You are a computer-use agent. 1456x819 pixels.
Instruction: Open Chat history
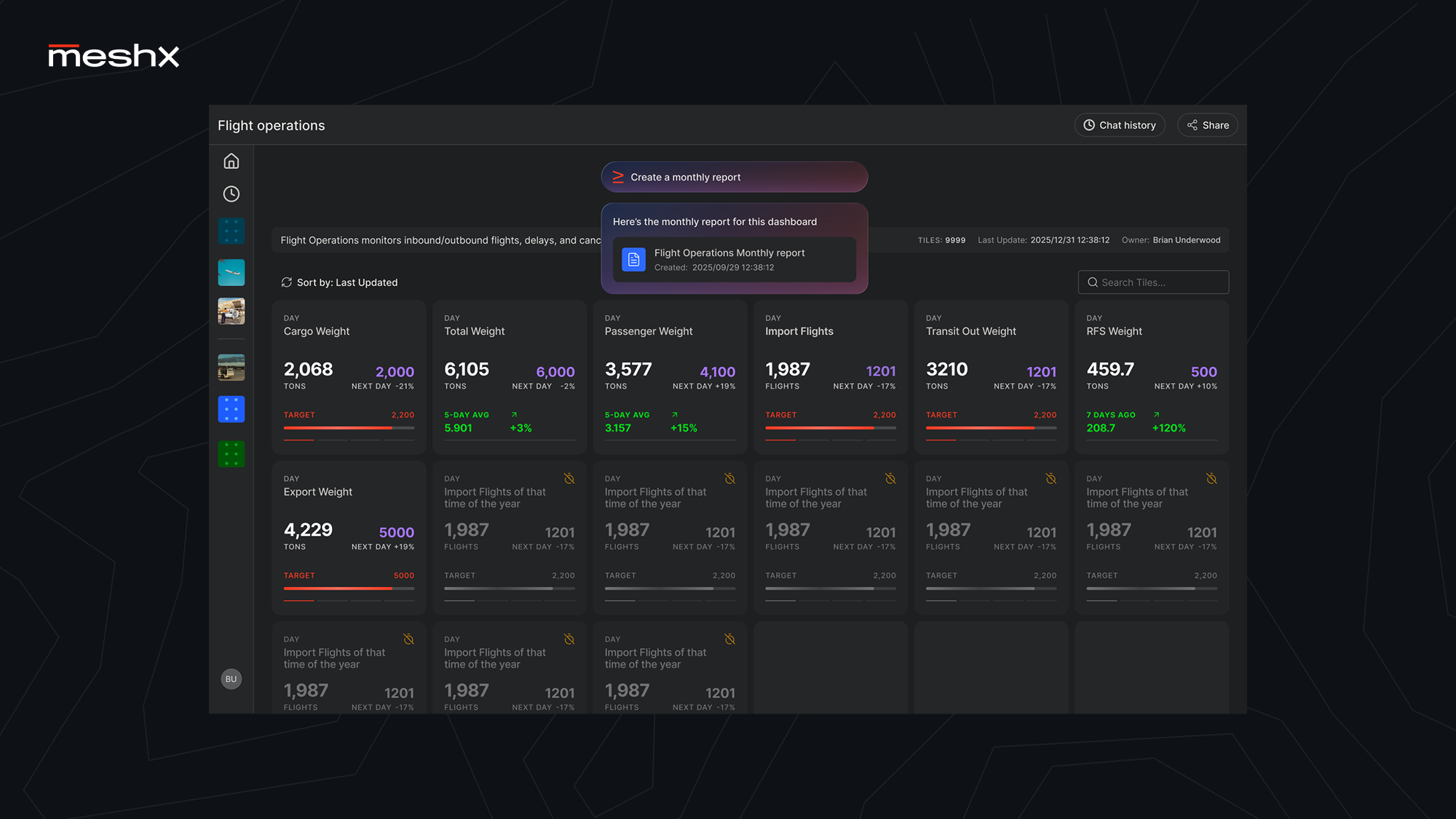coord(1120,125)
